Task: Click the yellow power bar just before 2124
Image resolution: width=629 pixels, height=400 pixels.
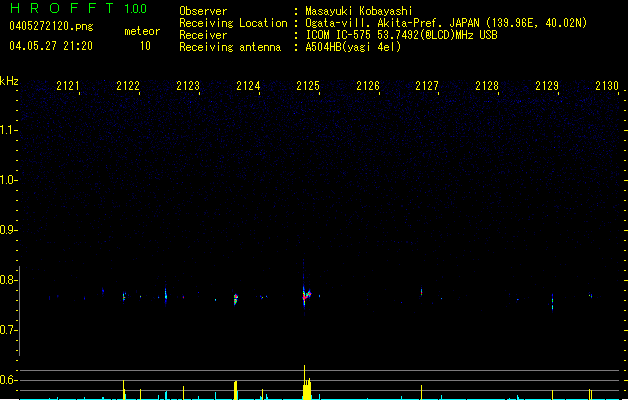Action: coord(235,390)
